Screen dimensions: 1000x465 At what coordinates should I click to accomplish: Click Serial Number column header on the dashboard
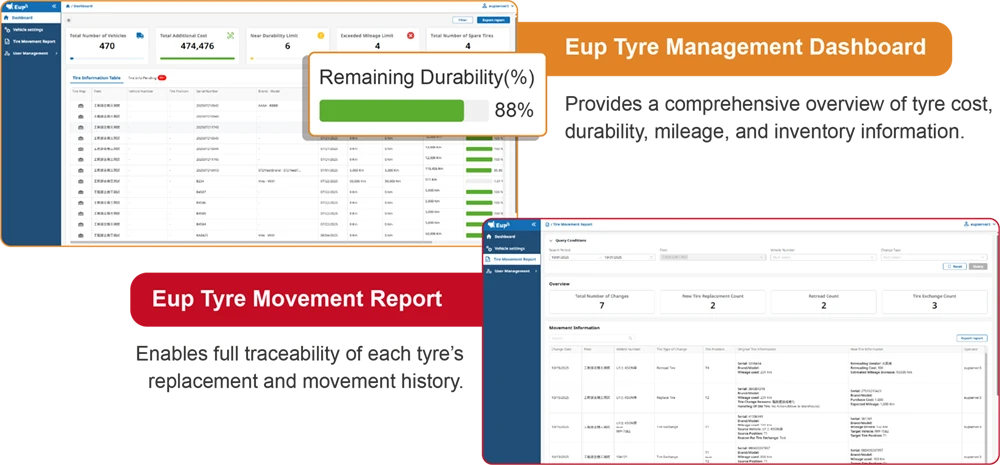coord(208,91)
